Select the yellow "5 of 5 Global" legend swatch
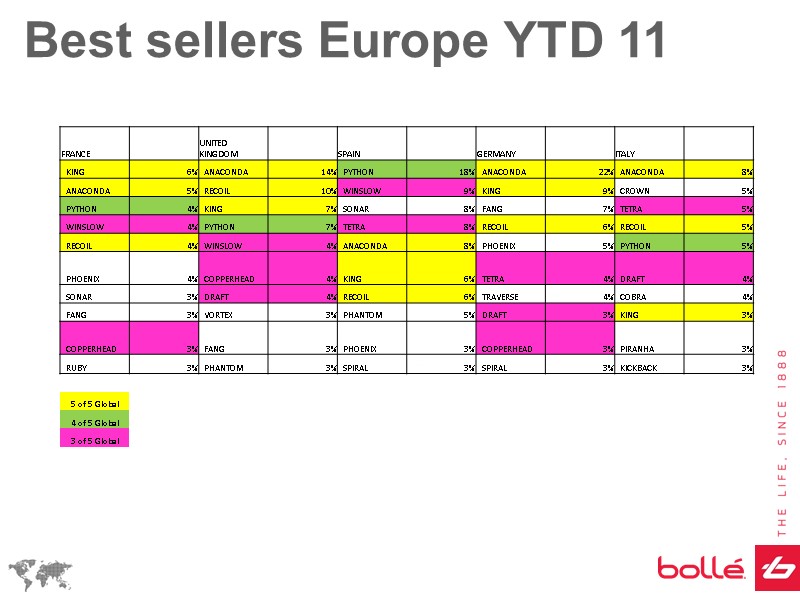800x600 pixels. pos(95,403)
